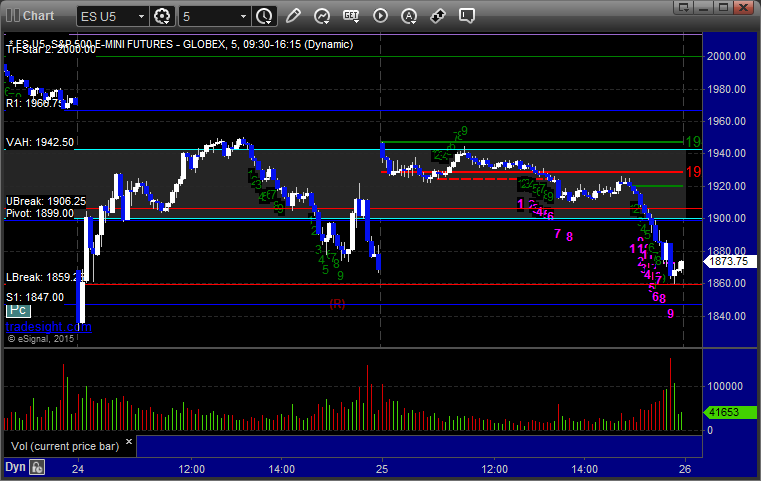Click the R1 pivot level label

tap(34, 103)
